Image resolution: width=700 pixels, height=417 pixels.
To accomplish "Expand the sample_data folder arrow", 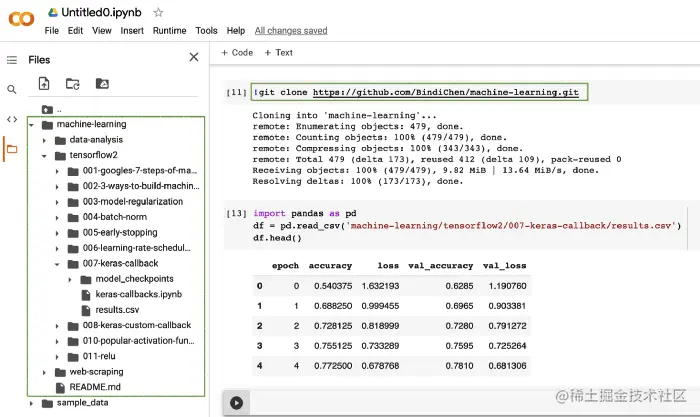I will tap(31, 403).
